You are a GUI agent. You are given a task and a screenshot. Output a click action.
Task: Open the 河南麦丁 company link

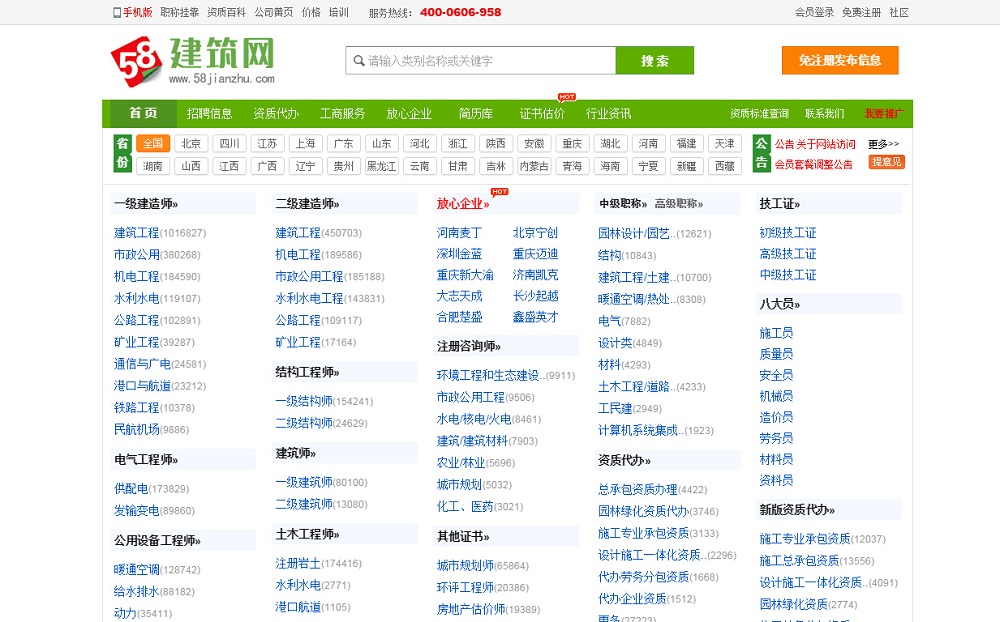tap(459, 233)
